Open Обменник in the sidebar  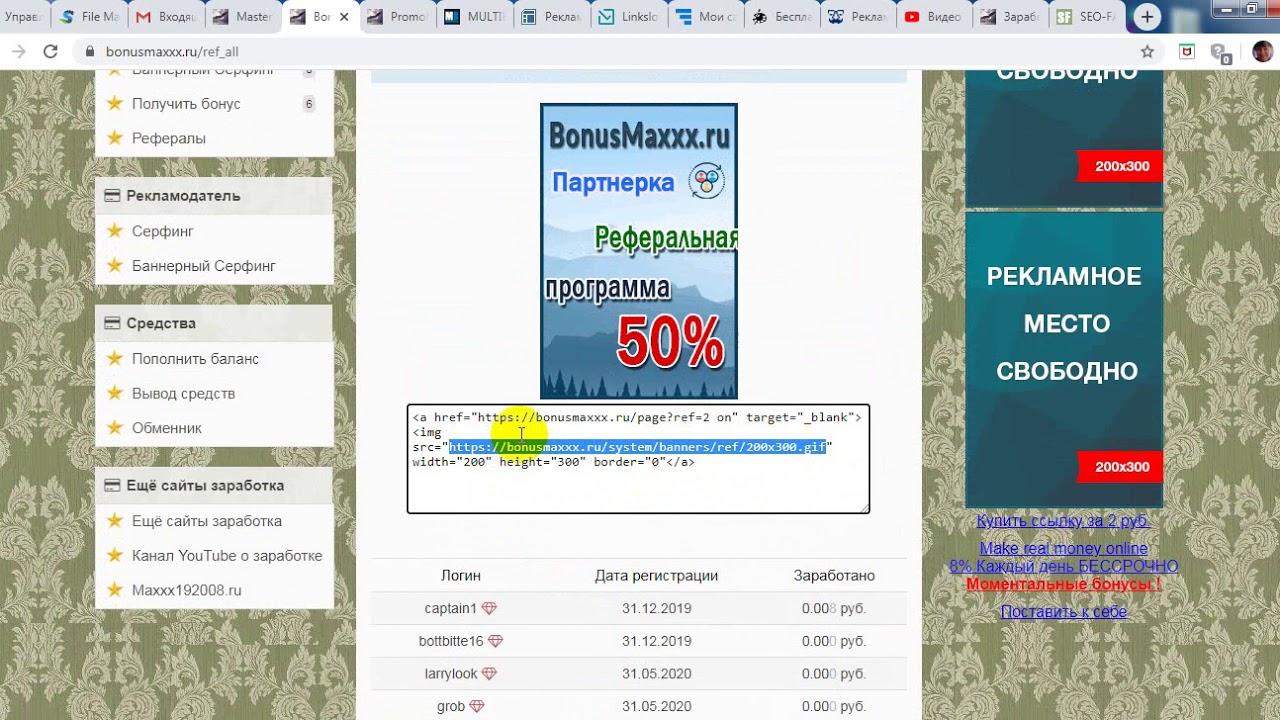click(x=167, y=428)
